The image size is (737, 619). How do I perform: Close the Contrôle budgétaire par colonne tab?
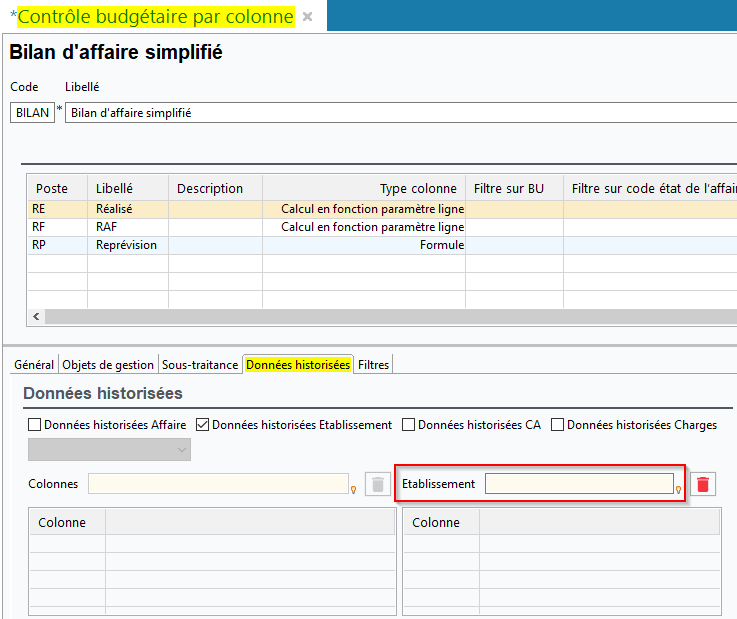[x=307, y=17]
